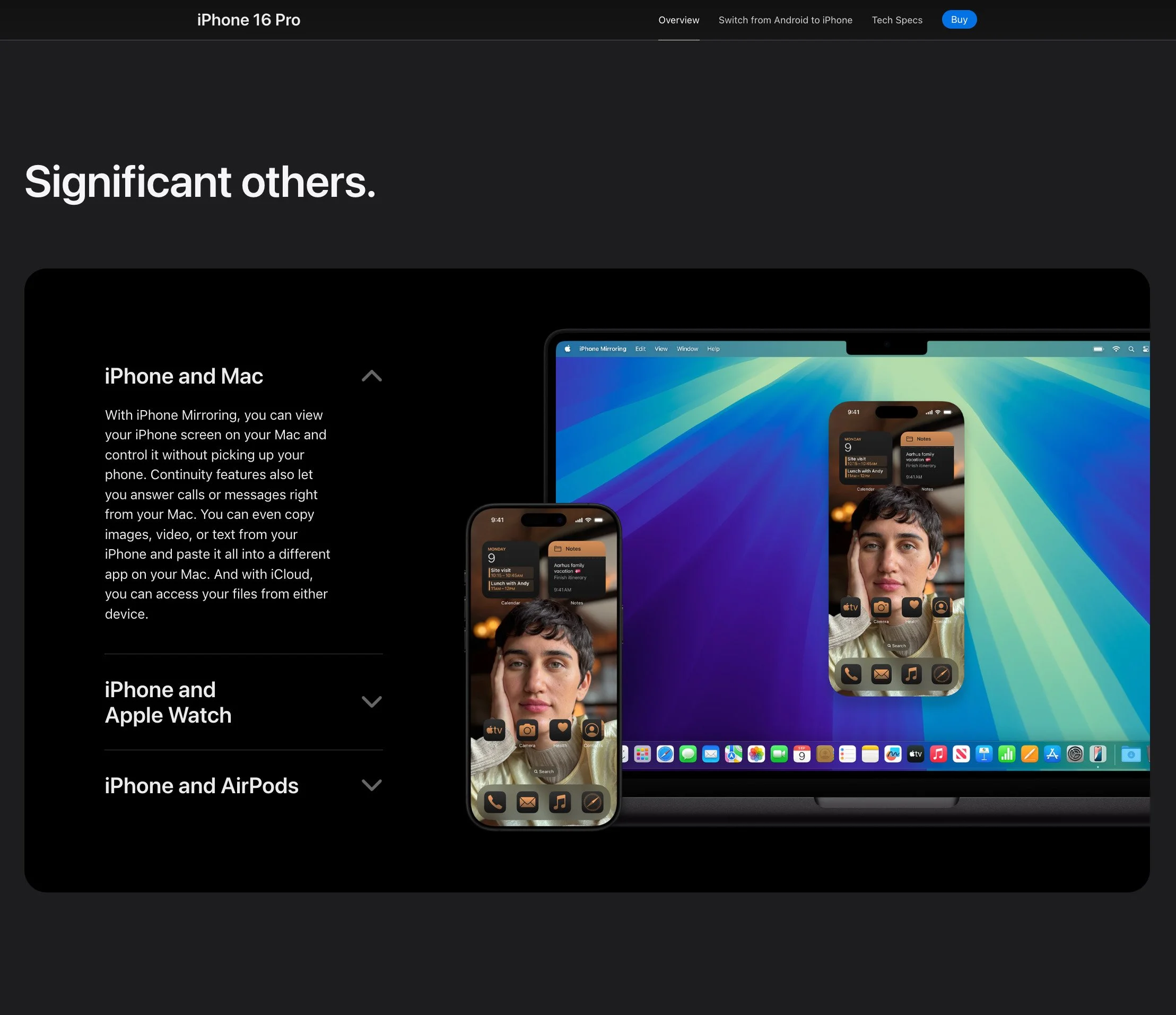Open Maps in the Mac dock
Image resolution: width=1176 pixels, height=1015 pixels.
coord(733,754)
